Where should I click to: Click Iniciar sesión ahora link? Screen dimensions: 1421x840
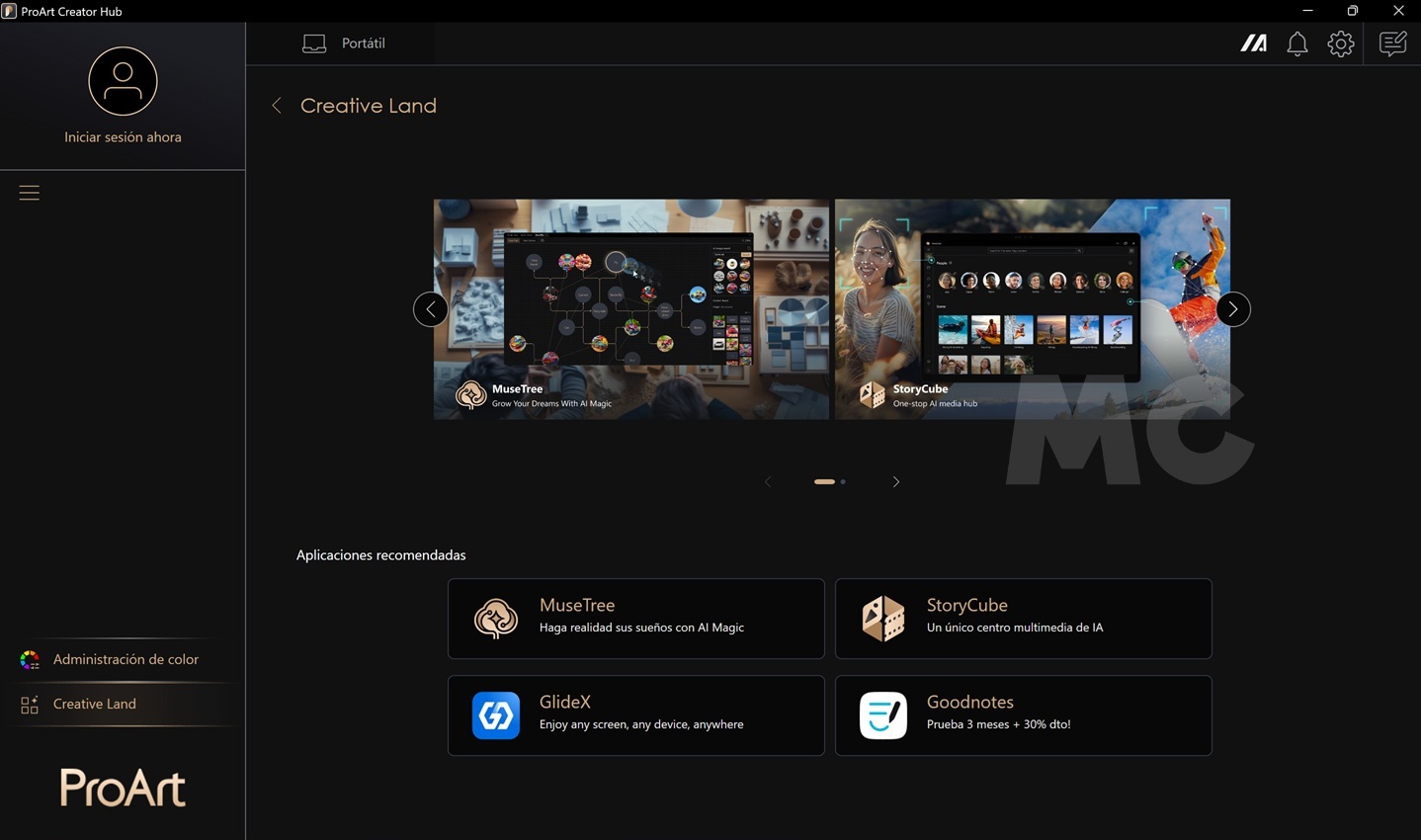(123, 137)
